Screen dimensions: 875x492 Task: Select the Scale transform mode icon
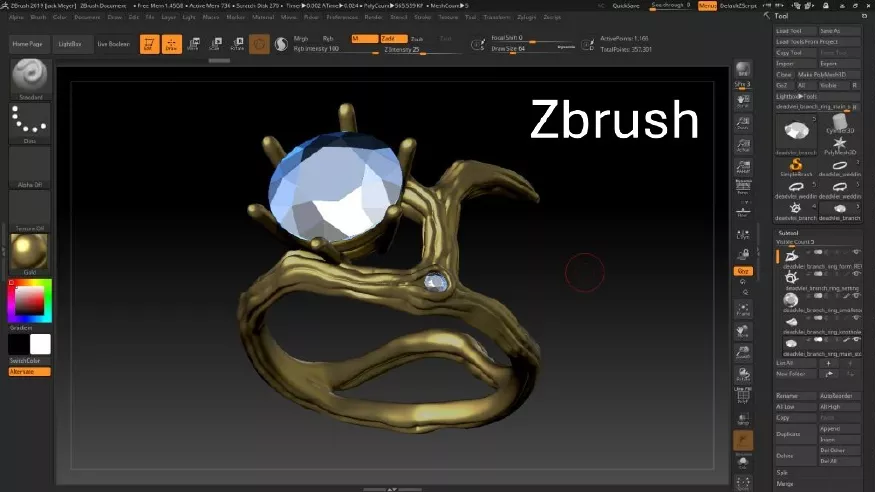215,44
